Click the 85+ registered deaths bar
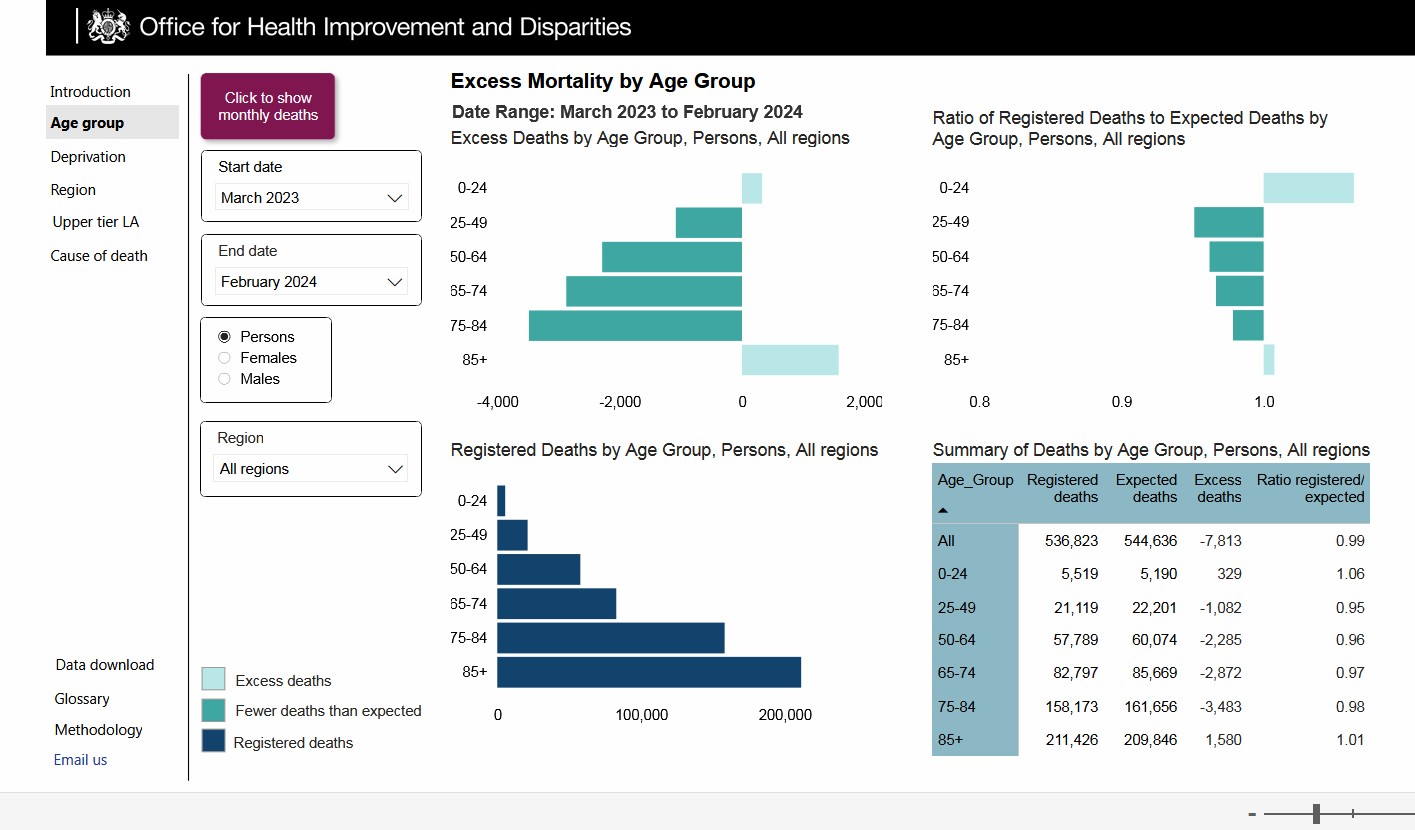Image resolution: width=1415 pixels, height=830 pixels. pos(649,672)
